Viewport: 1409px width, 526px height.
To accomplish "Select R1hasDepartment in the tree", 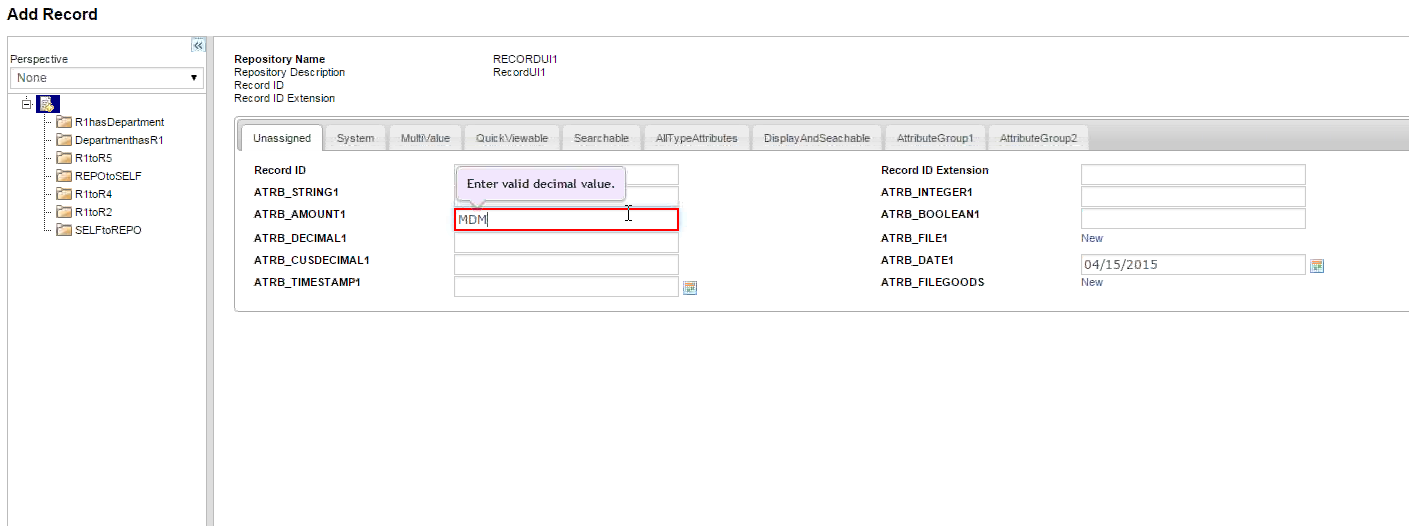I will [120, 122].
